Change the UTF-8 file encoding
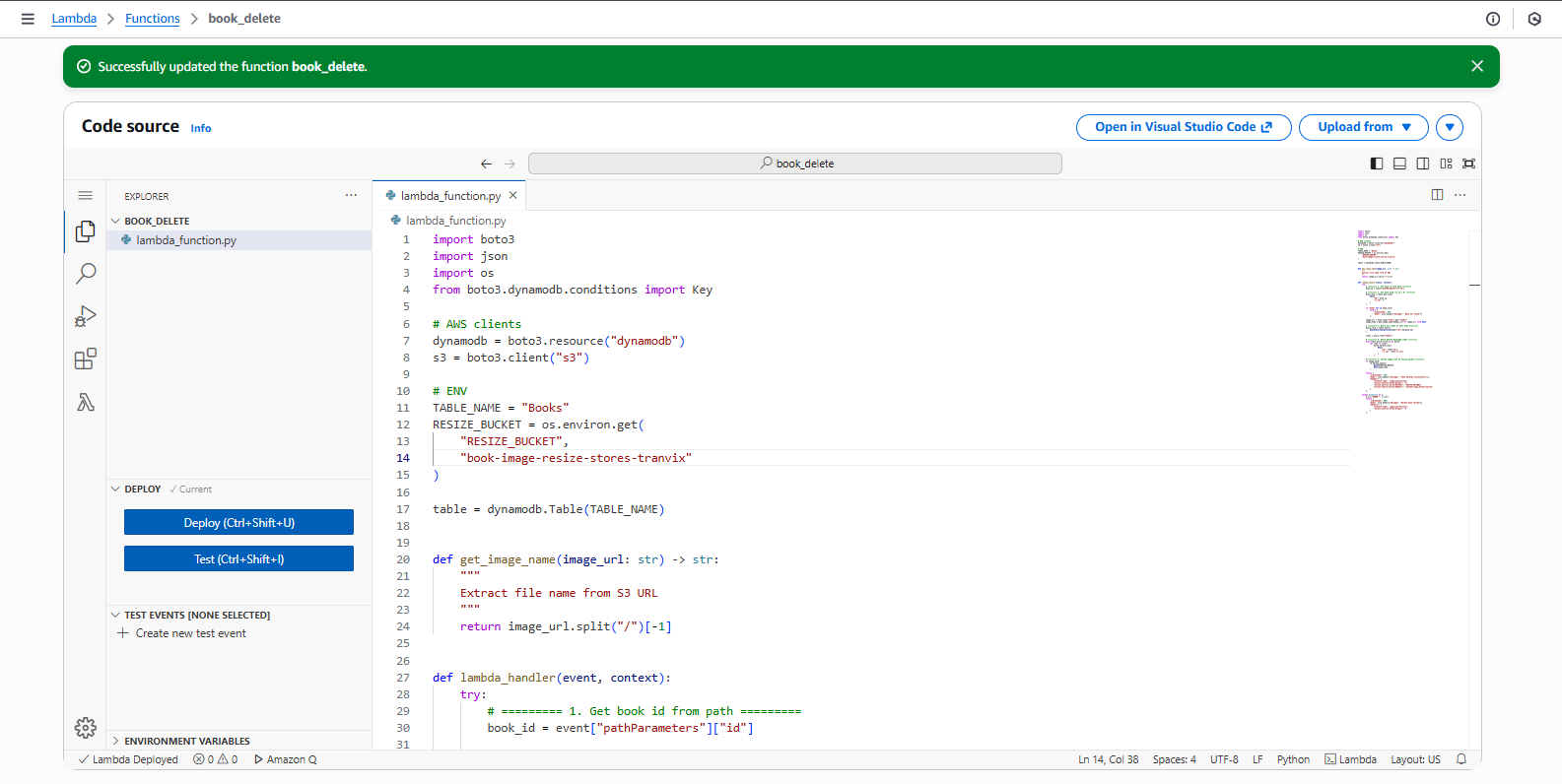Screen dimensions: 1562x784 pos(1224,759)
